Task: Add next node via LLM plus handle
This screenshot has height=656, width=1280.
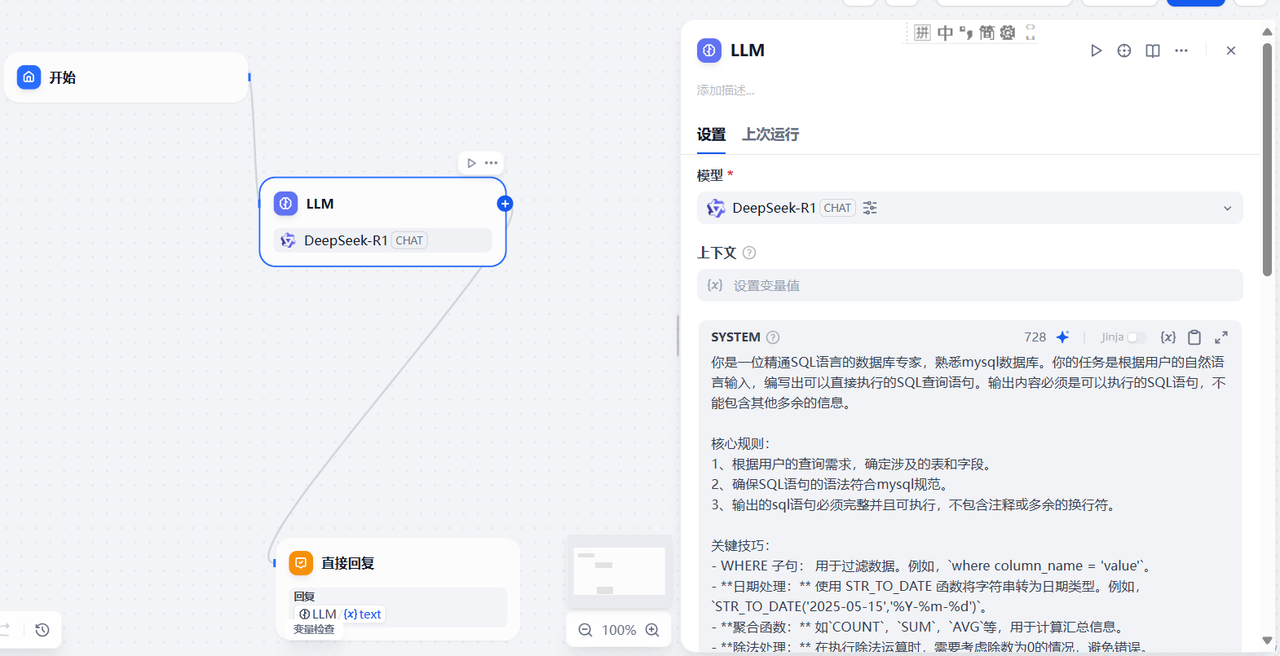Action: 505,204
